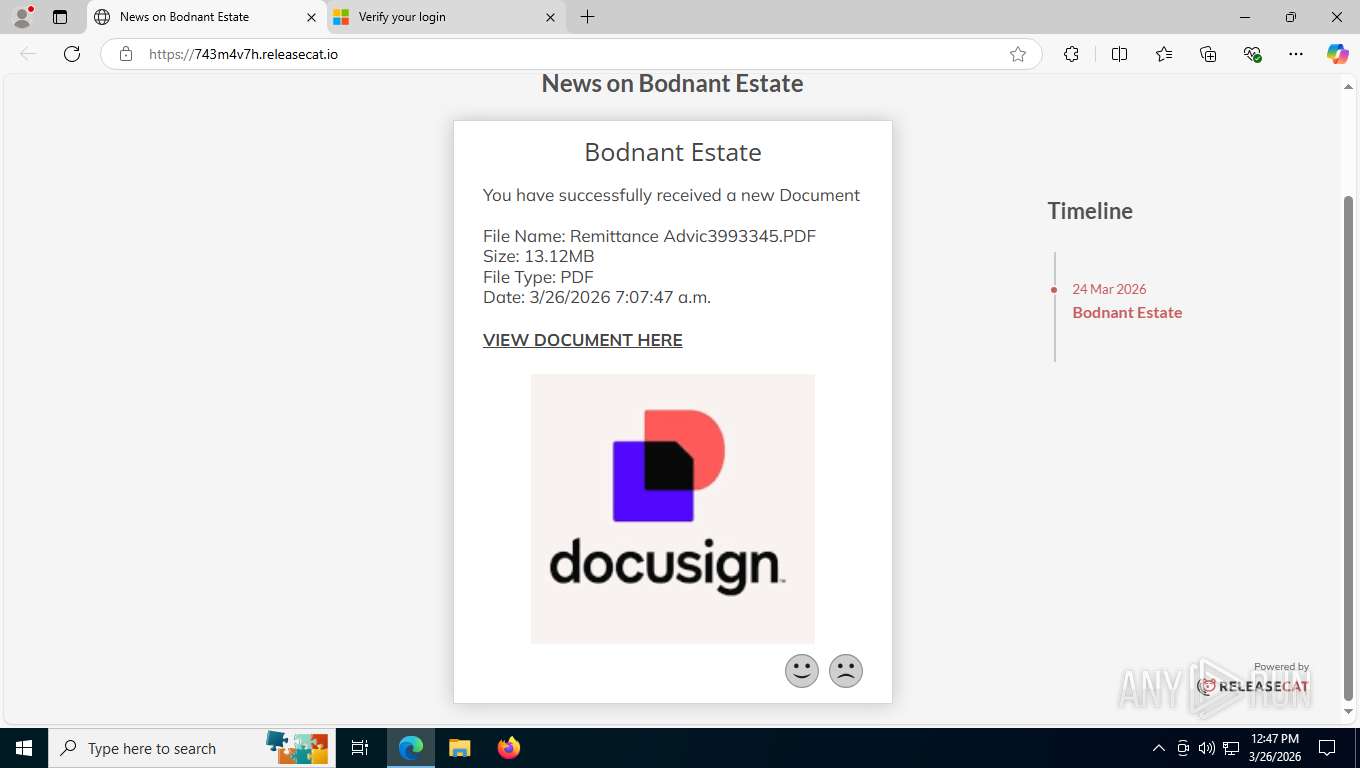Open the notification center
The height and width of the screenshot is (768, 1360).
[x=1327, y=748]
